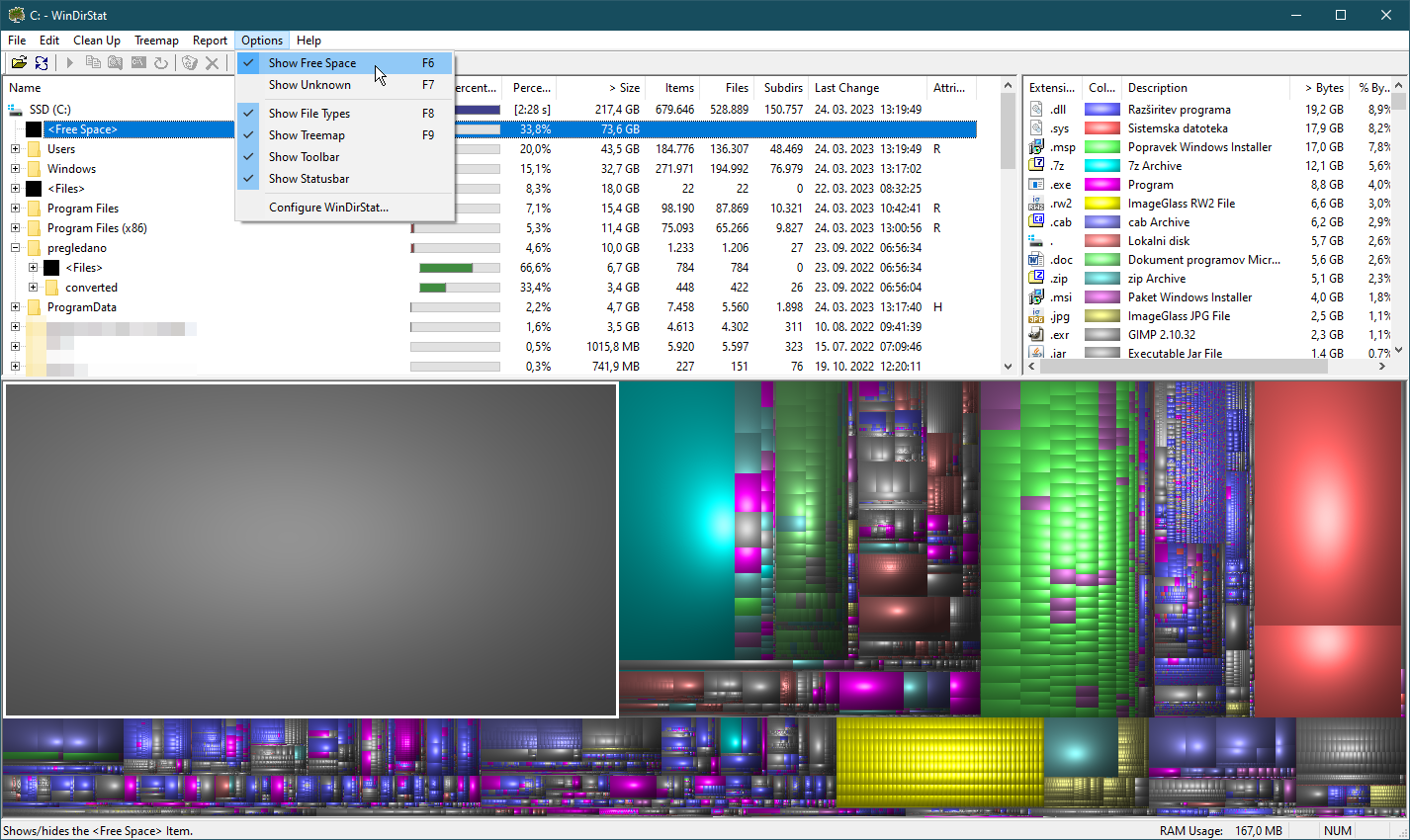Uncheck Show Treemap in the Options menu

[x=307, y=135]
